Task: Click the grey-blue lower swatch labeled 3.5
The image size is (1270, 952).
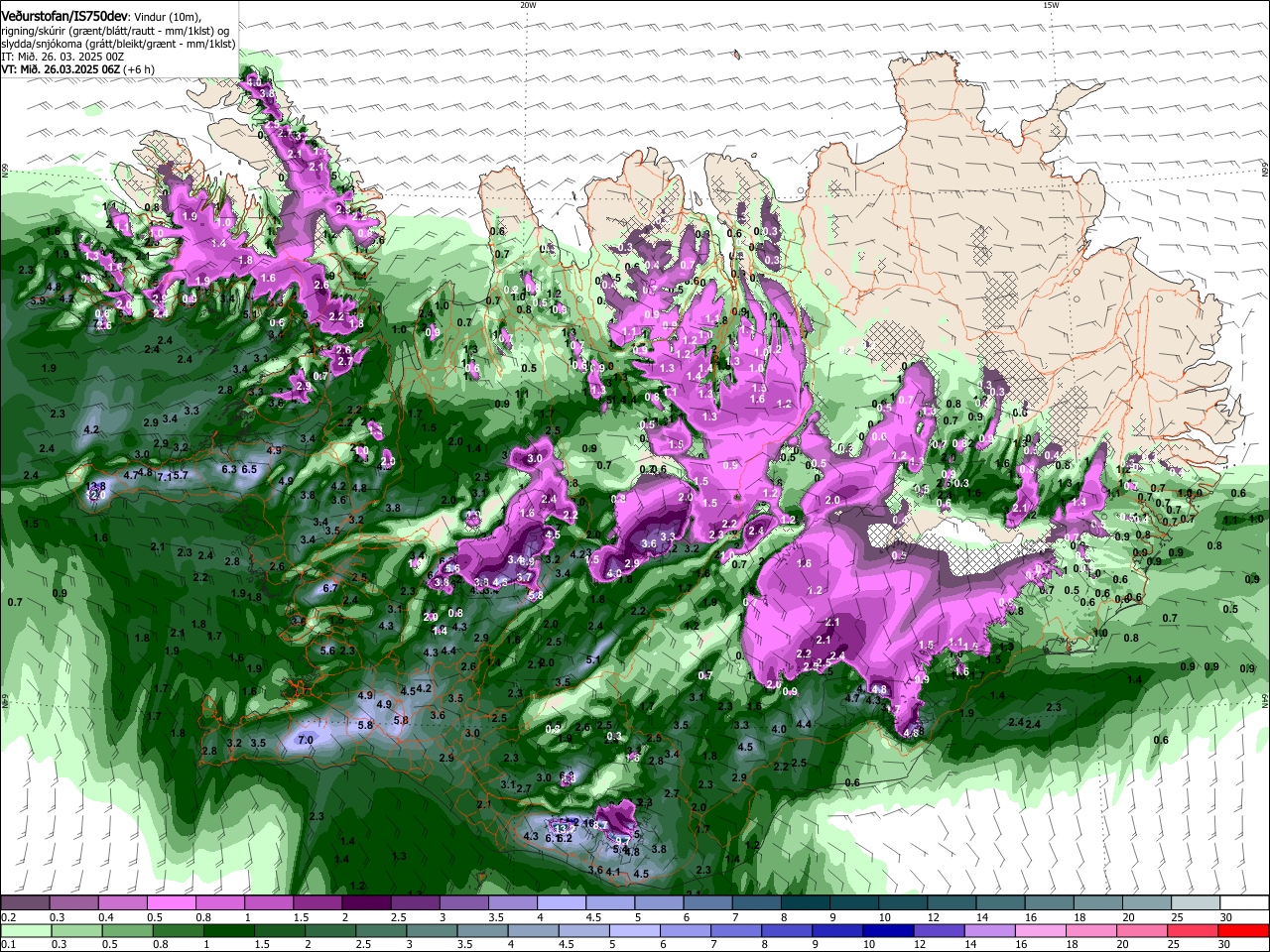Action: [x=483, y=931]
